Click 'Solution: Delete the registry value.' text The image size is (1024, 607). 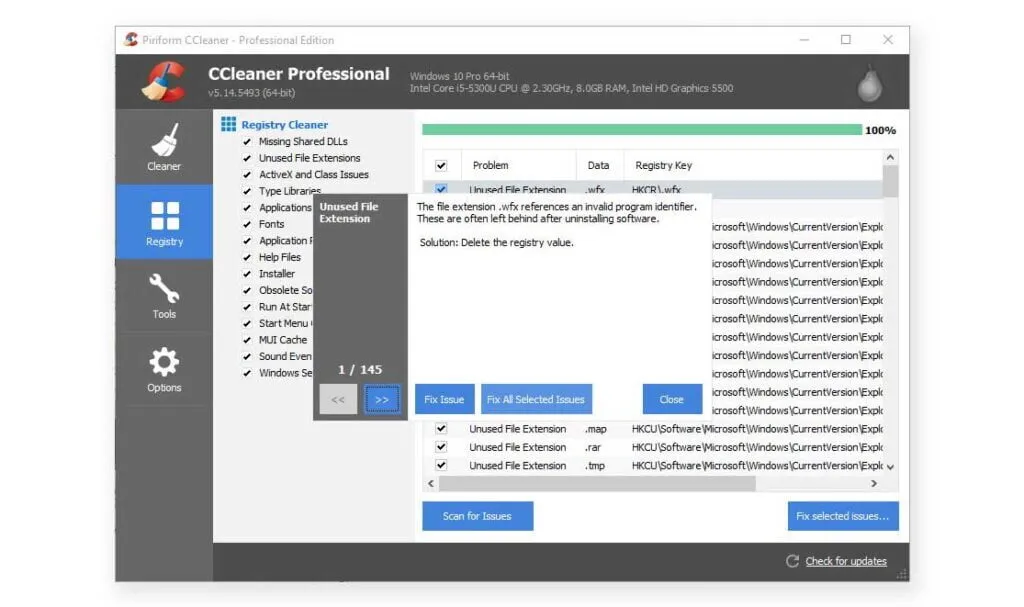pos(496,242)
